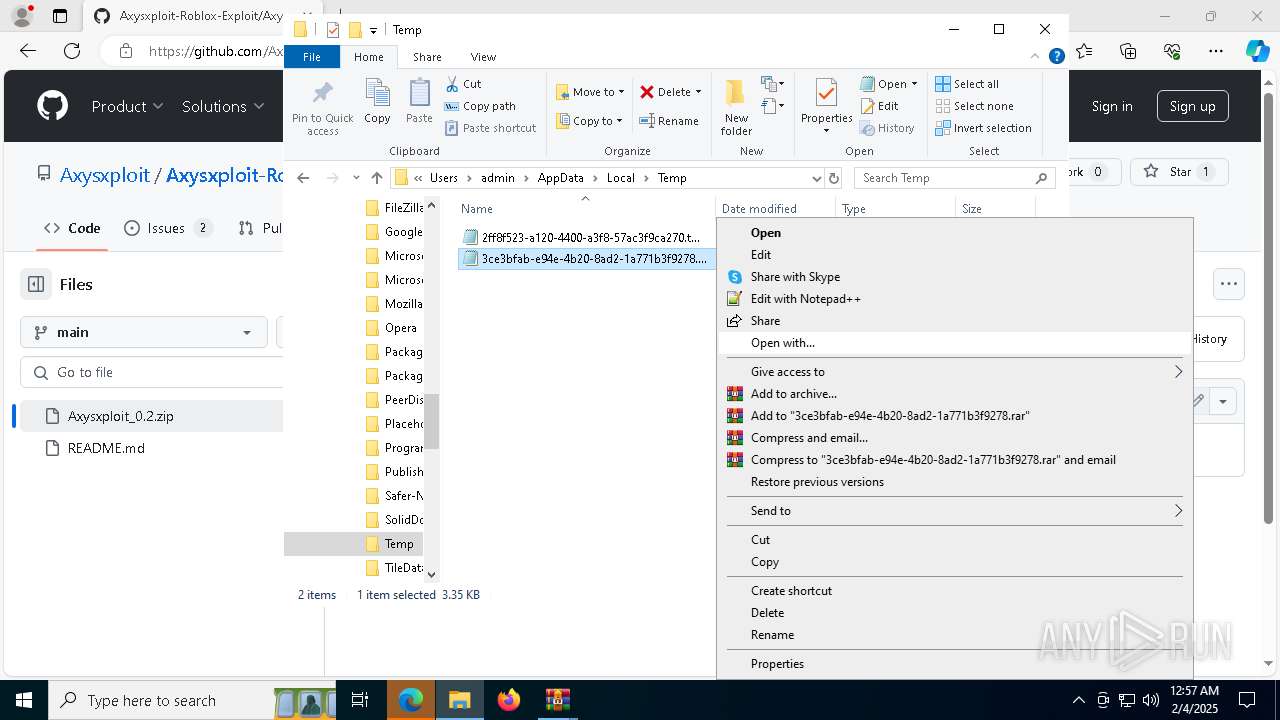Select Restore previous versions
This screenshot has width=1280, height=720.
click(x=955, y=482)
